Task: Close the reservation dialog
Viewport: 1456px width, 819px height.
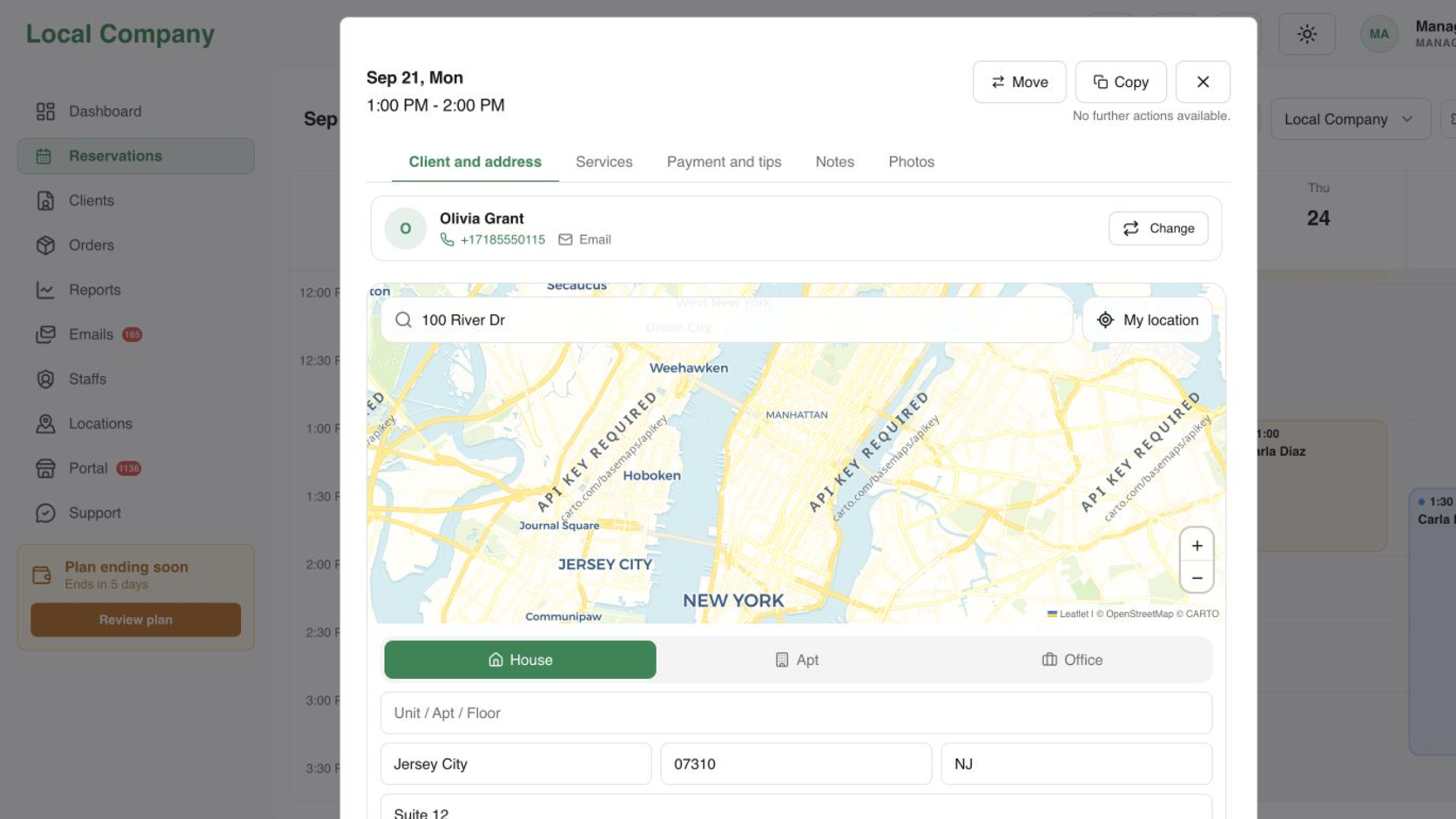Action: pos(1203,82)
